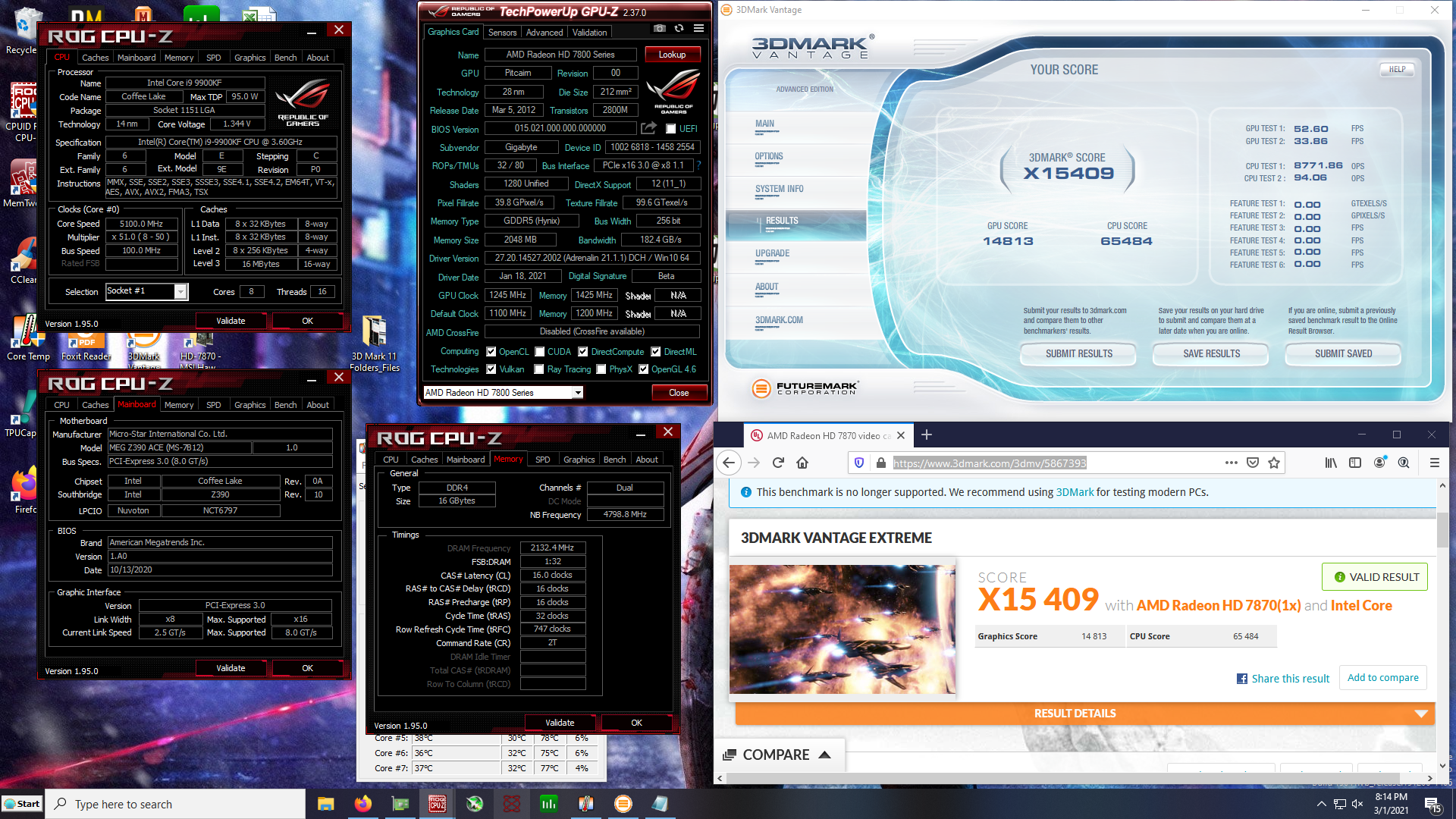The height and width of the screenshot is (819, 1456).
Task: Click the tracking protection shield icon
Action: [859, 463]
